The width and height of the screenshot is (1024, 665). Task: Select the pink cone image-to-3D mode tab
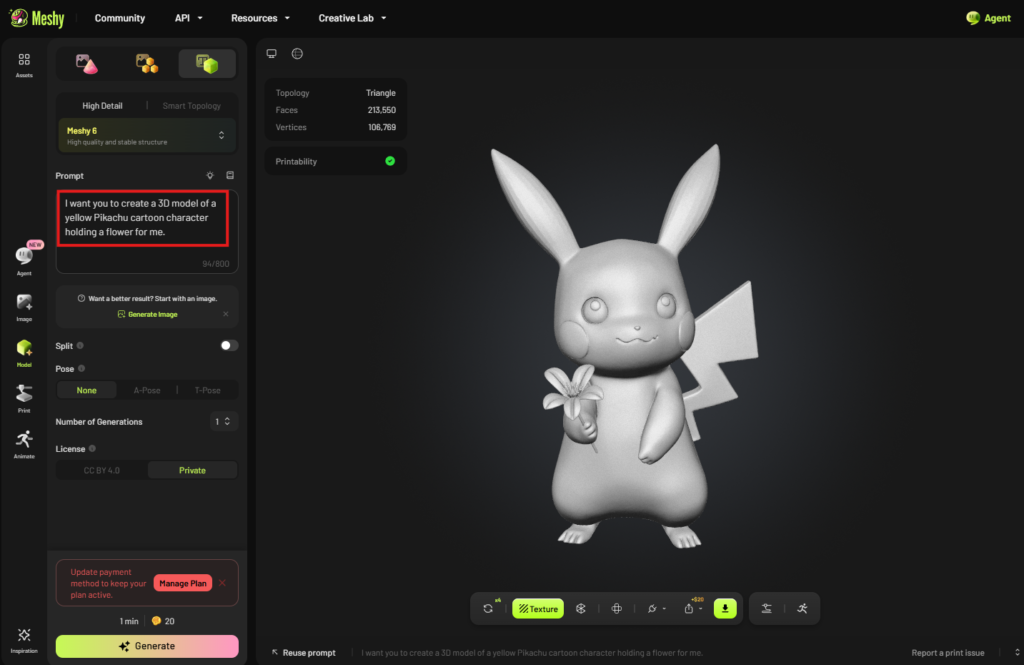pyautogui.click(x=86, y=64)
